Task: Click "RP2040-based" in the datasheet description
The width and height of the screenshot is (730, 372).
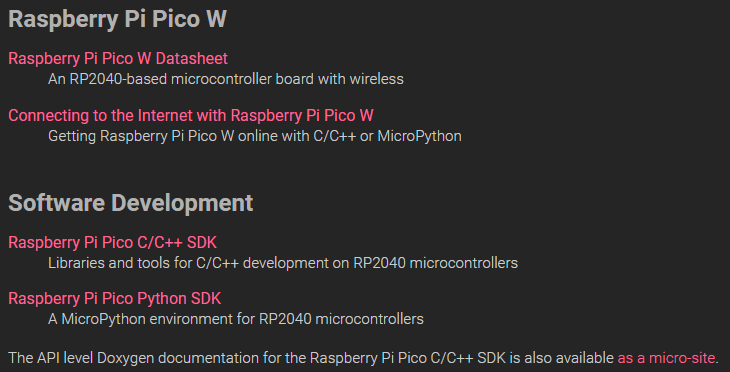Action: [119, 79]
